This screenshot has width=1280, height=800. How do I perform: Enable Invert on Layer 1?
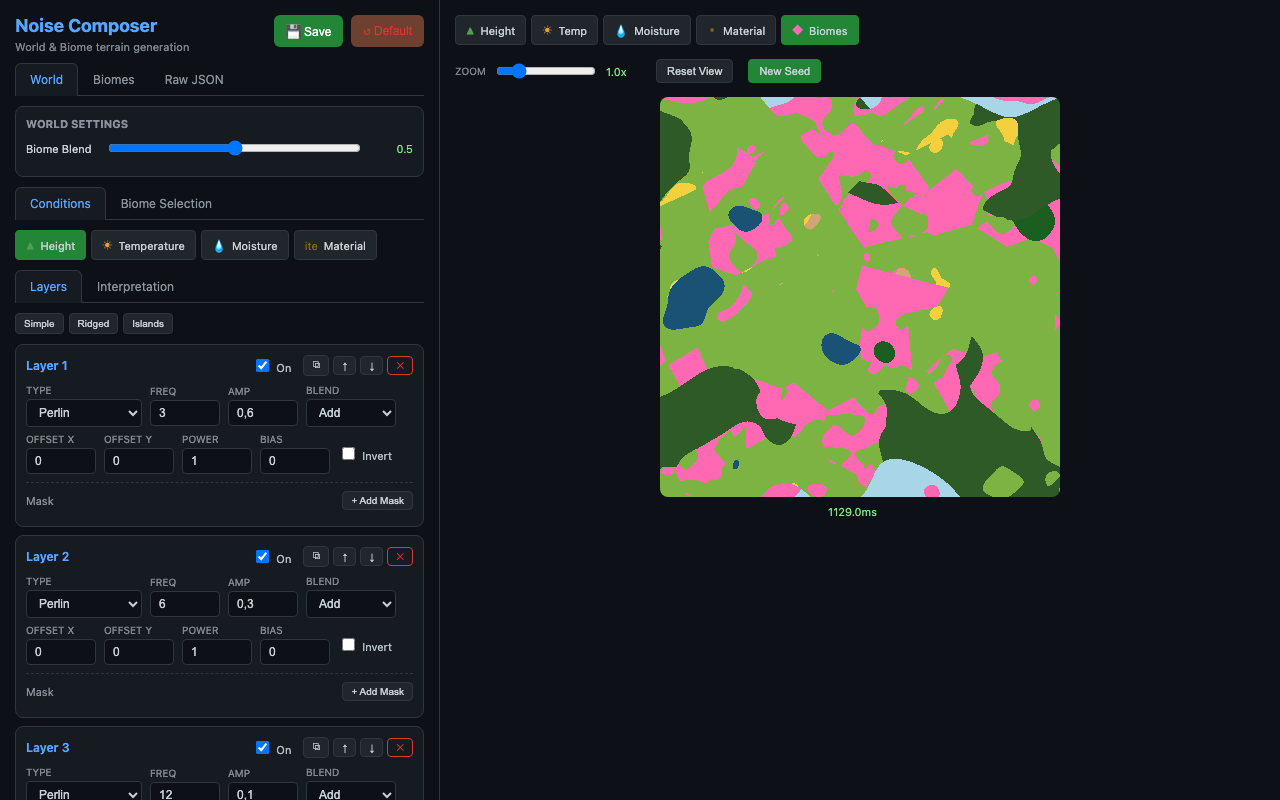click(348, 453)
